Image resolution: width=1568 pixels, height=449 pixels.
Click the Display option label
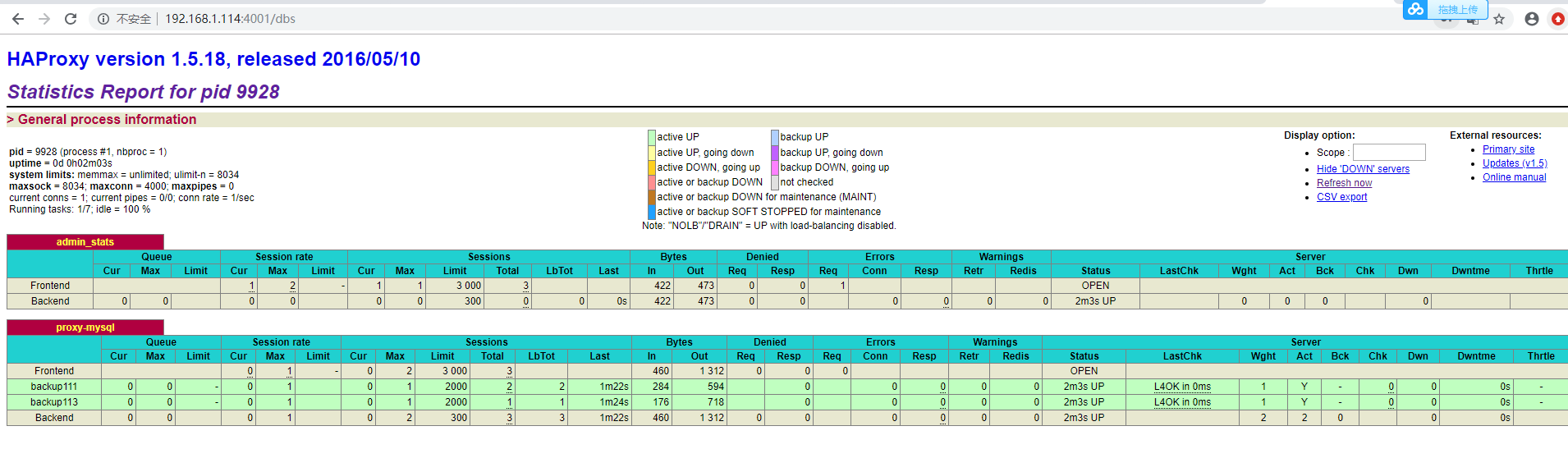(1319, 135)
